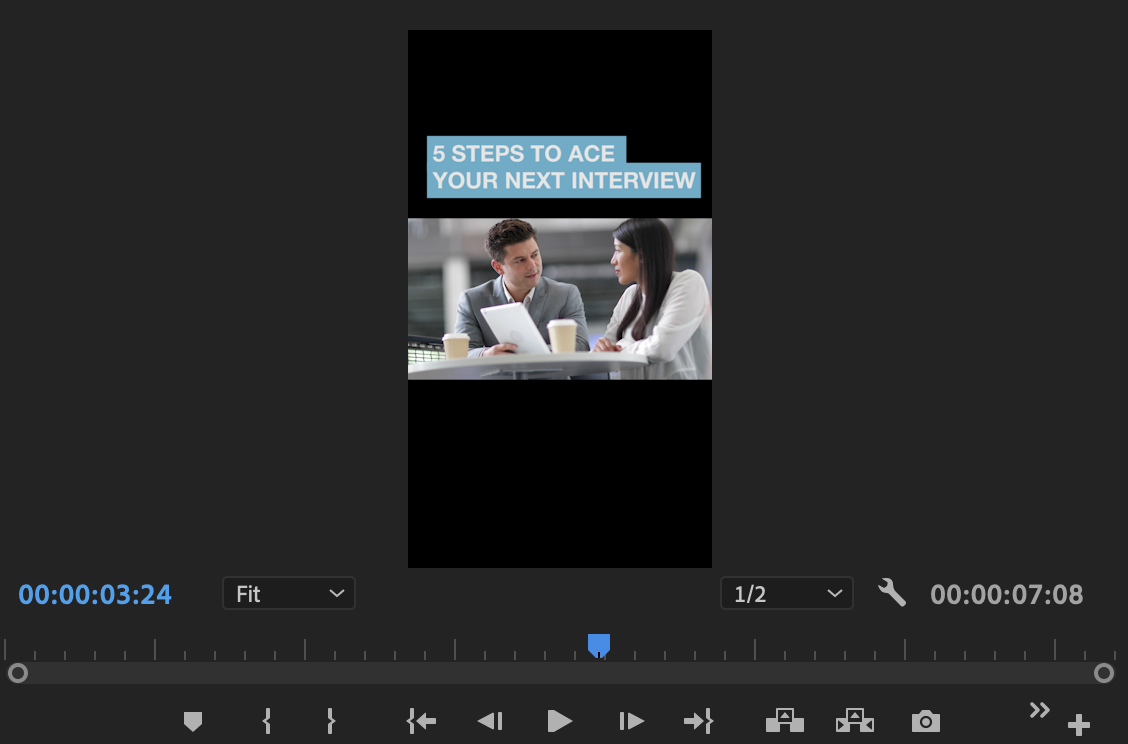Screen dimensions: 1128x744
Task: Open the Button Editor plus icon
Action: point(1078,725)
